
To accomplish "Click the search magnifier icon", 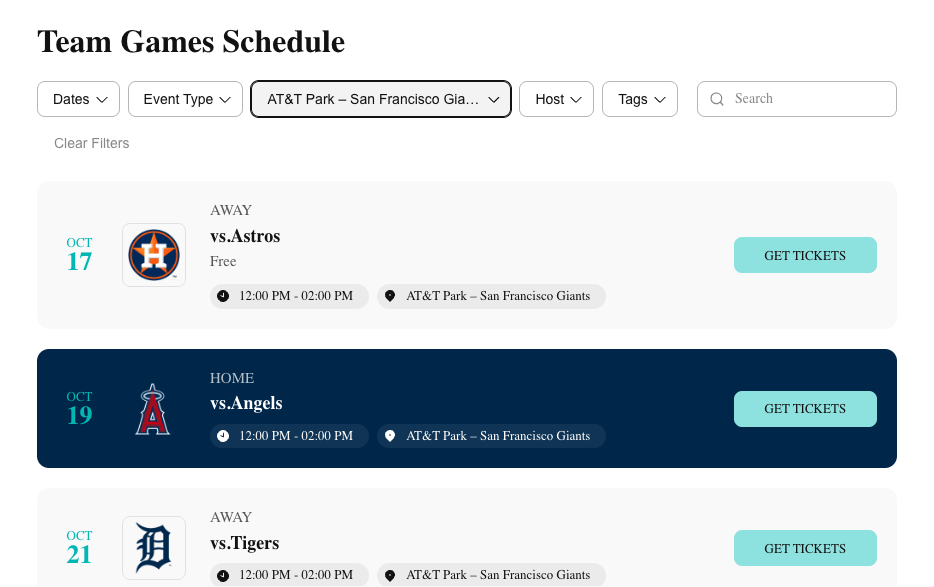I will point(717,99).
